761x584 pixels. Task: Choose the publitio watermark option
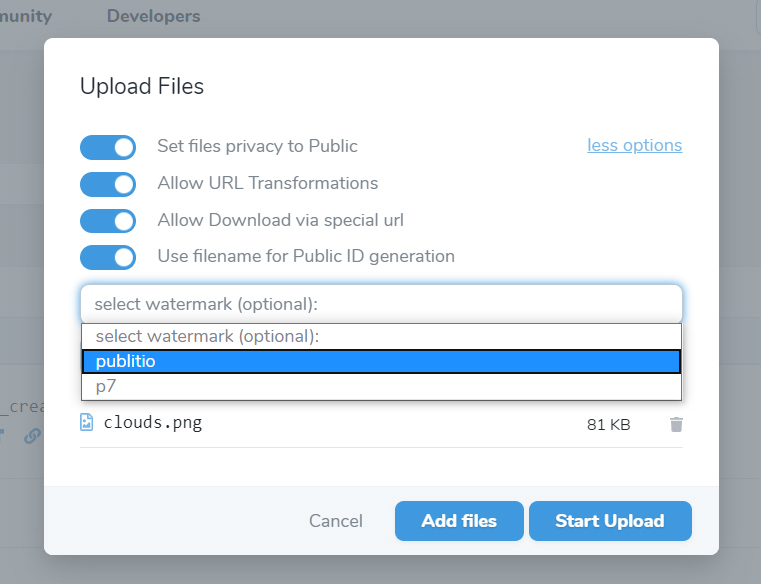tap(381, 361)
